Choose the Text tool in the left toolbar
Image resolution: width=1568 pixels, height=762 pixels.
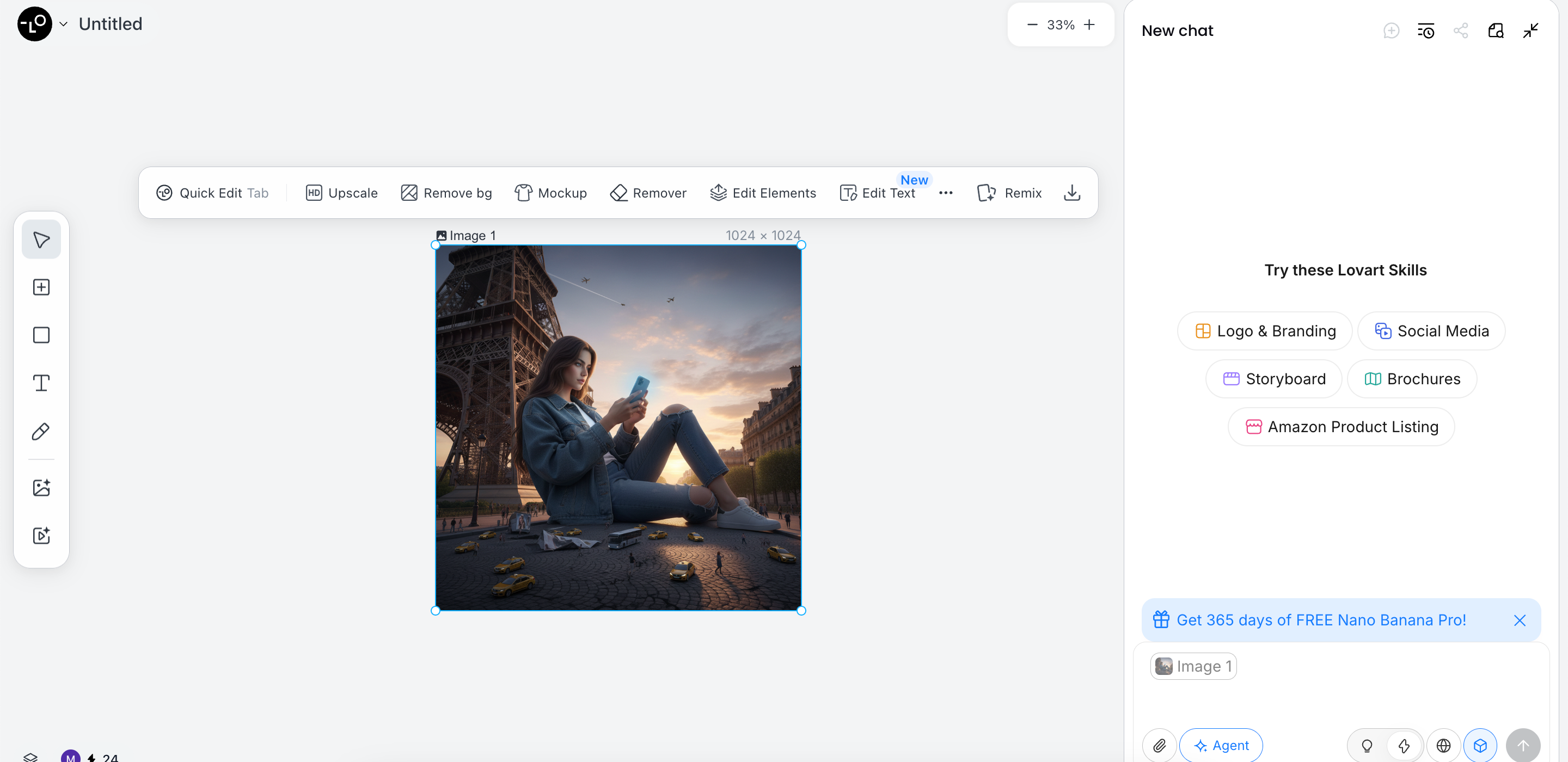(x=41, y=383)
